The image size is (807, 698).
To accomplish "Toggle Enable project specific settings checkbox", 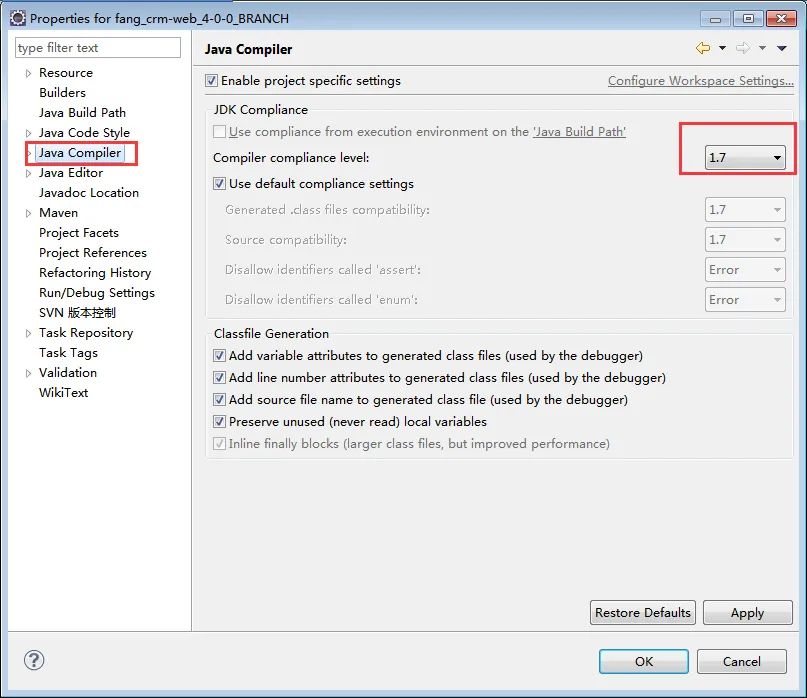I will pos(211,81).
